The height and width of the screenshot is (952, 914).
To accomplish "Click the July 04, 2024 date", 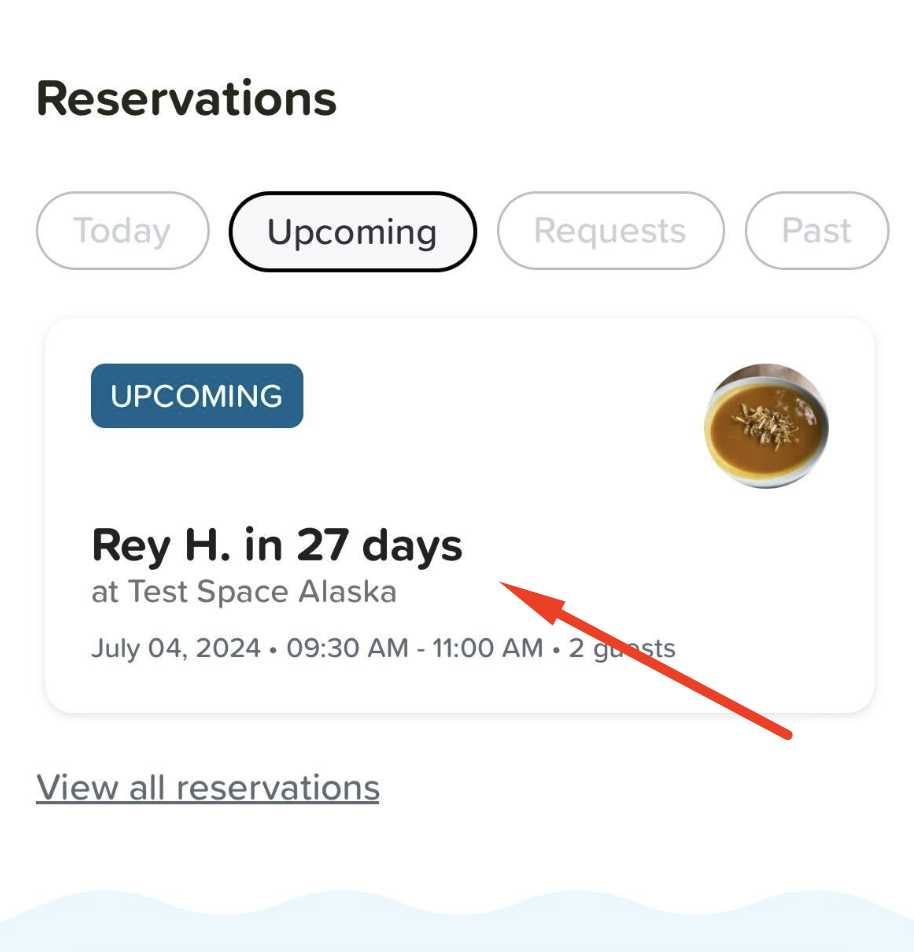I will coord(177,648).
